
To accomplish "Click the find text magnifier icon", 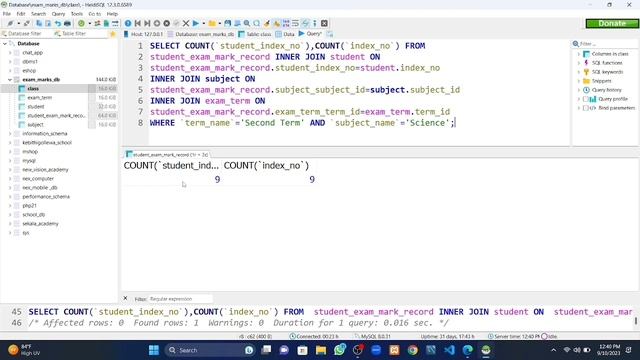I will point(247,23).
